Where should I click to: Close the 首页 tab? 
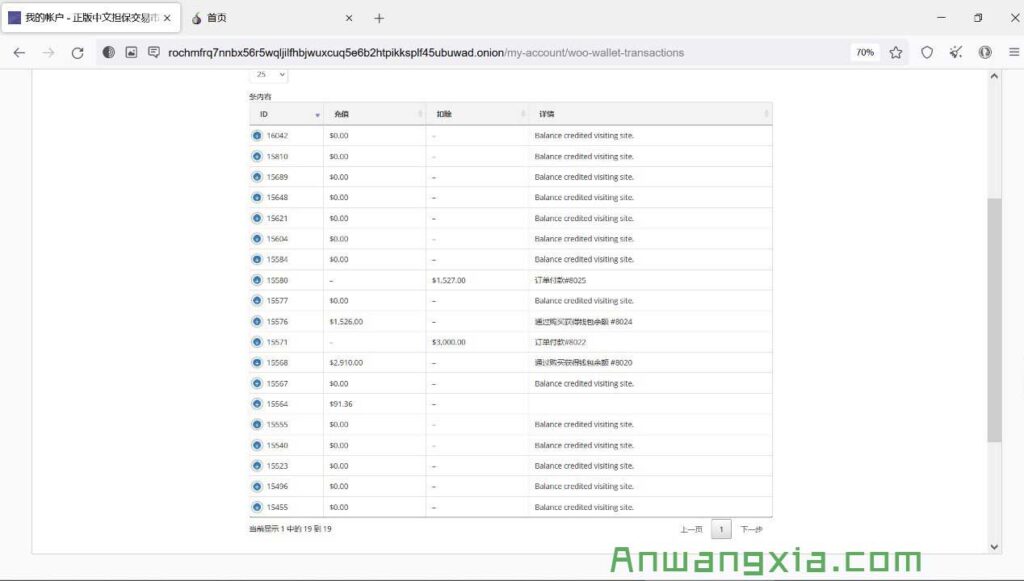349,18
